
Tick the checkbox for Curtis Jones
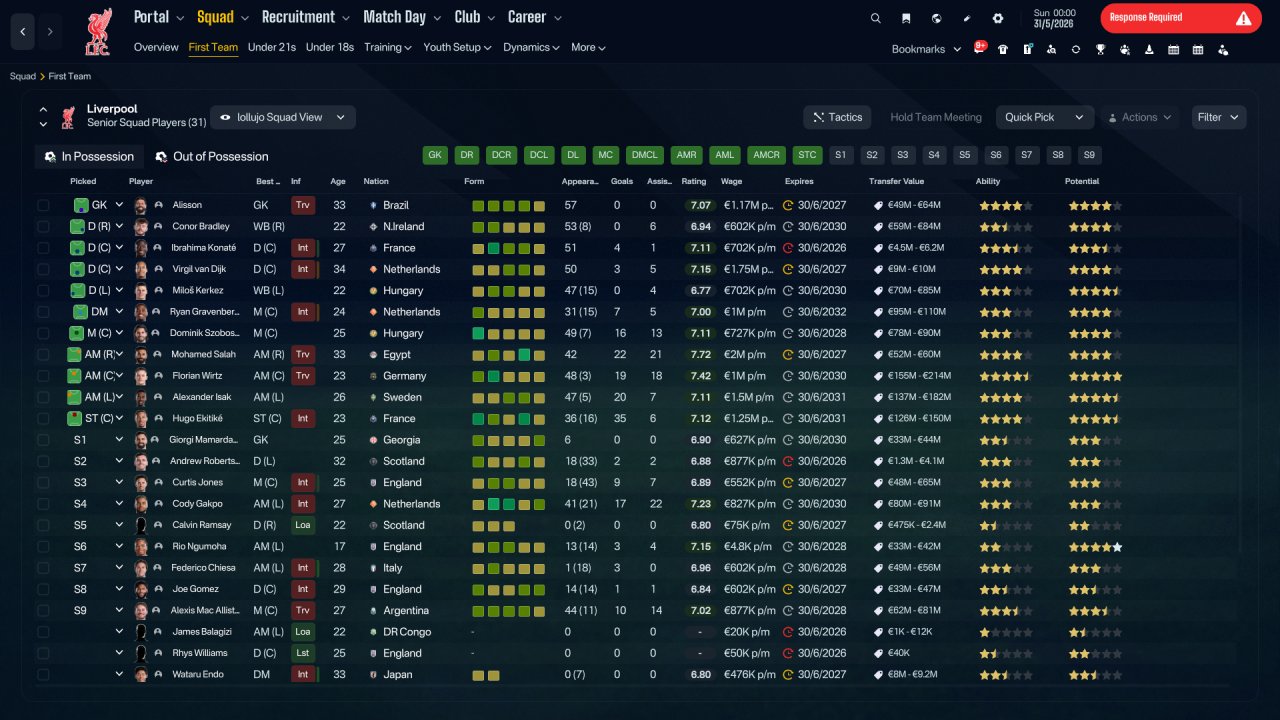[43, 482]
